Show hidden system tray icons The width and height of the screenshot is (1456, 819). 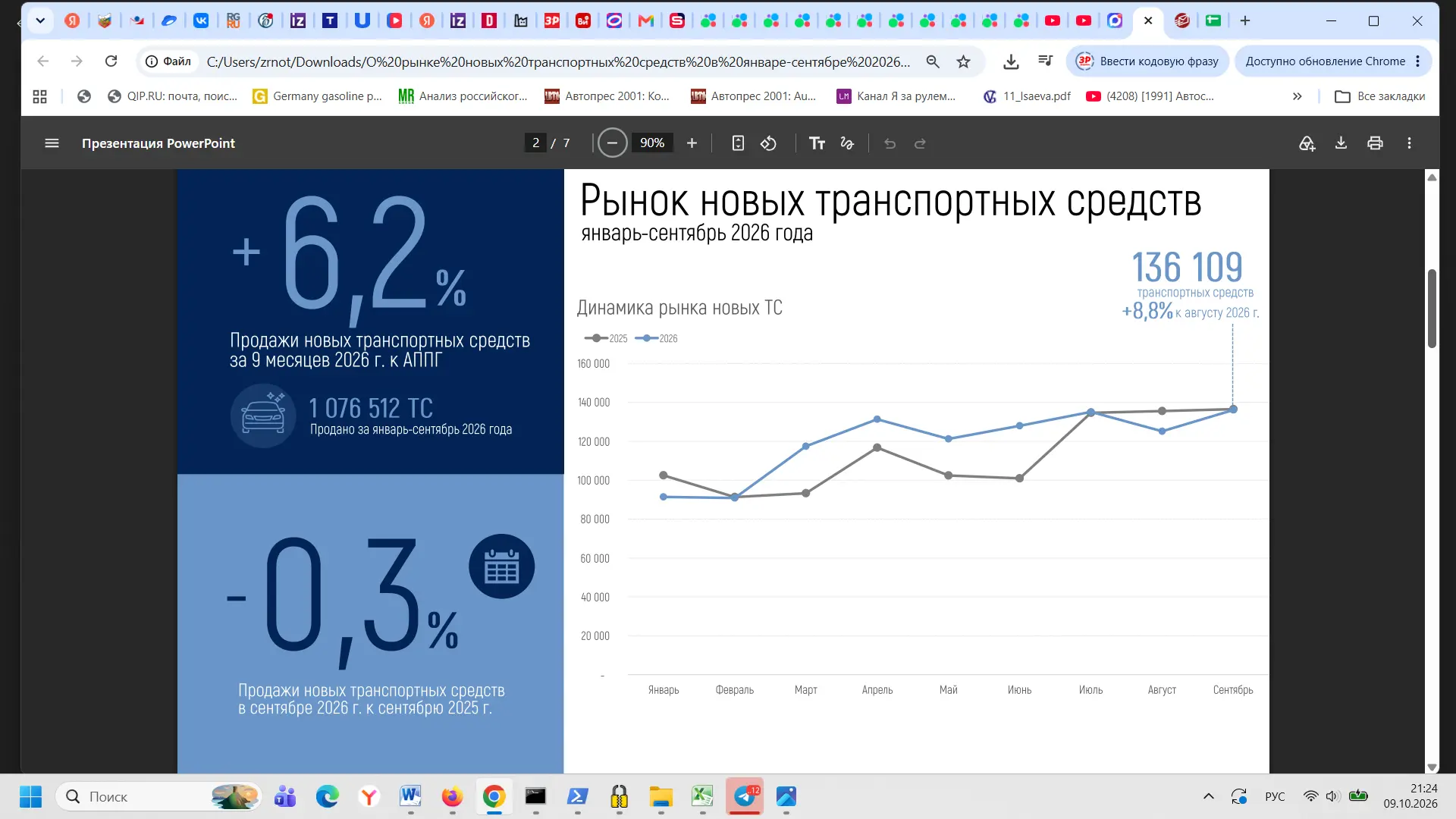tap(1209, 796)
